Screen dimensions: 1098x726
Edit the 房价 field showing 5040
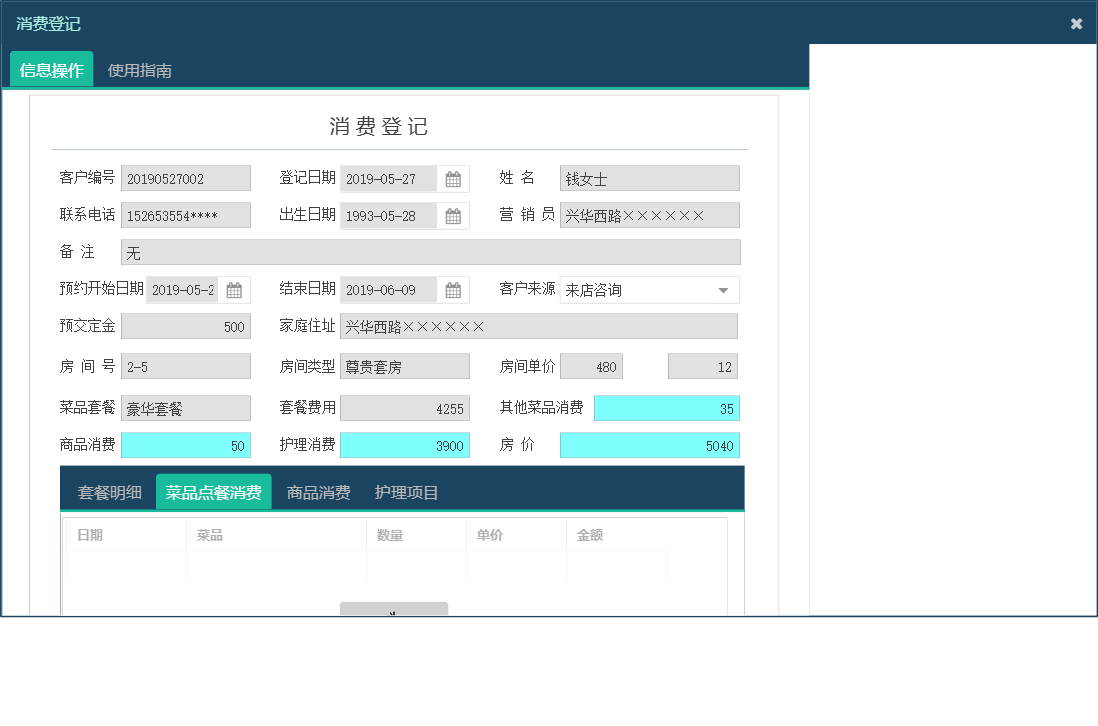649,444
